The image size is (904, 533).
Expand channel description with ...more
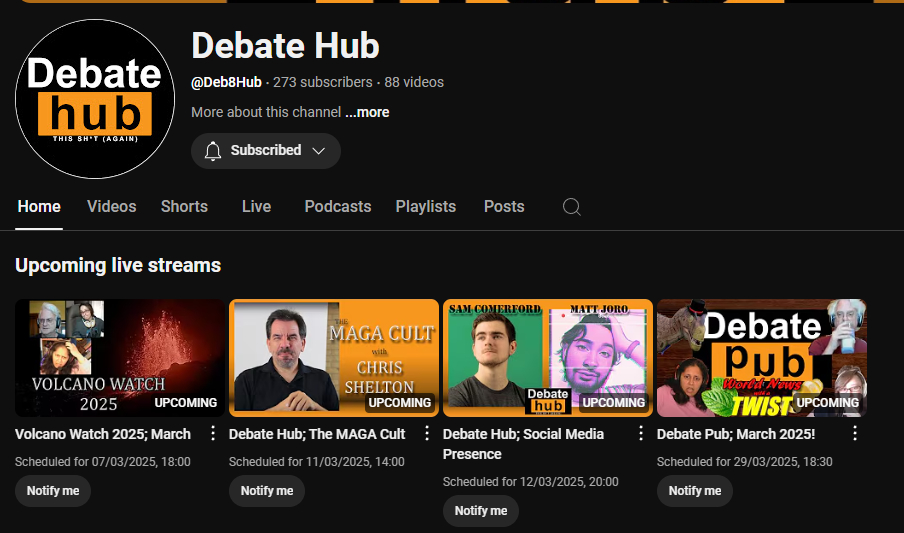(x=367, y=112)
